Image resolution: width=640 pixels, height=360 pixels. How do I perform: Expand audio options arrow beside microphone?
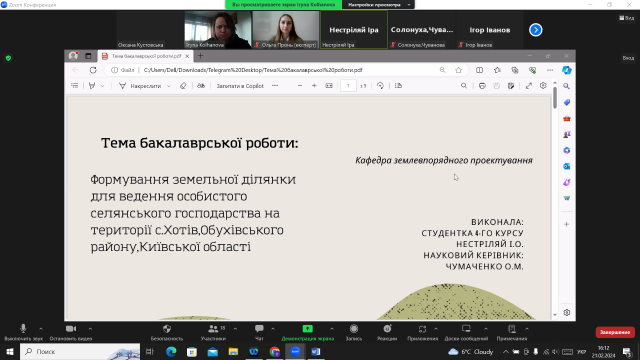point(41,329)
